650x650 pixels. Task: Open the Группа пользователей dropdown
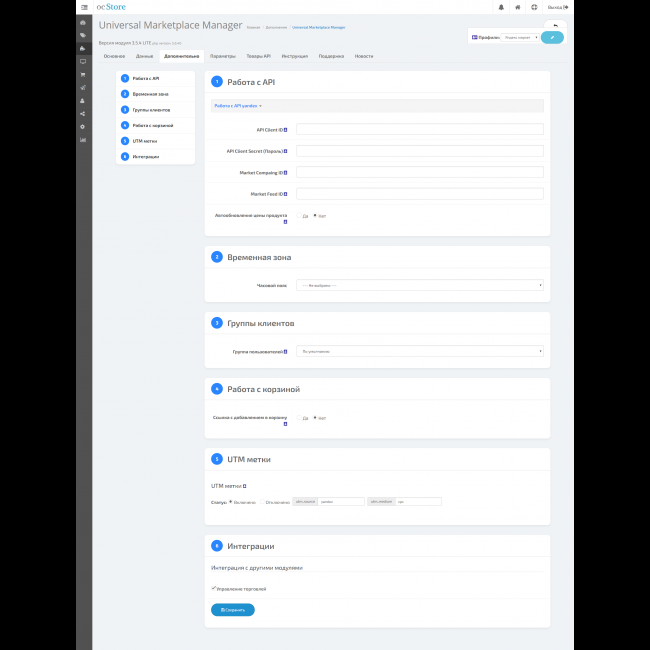[x=419, y=351]
